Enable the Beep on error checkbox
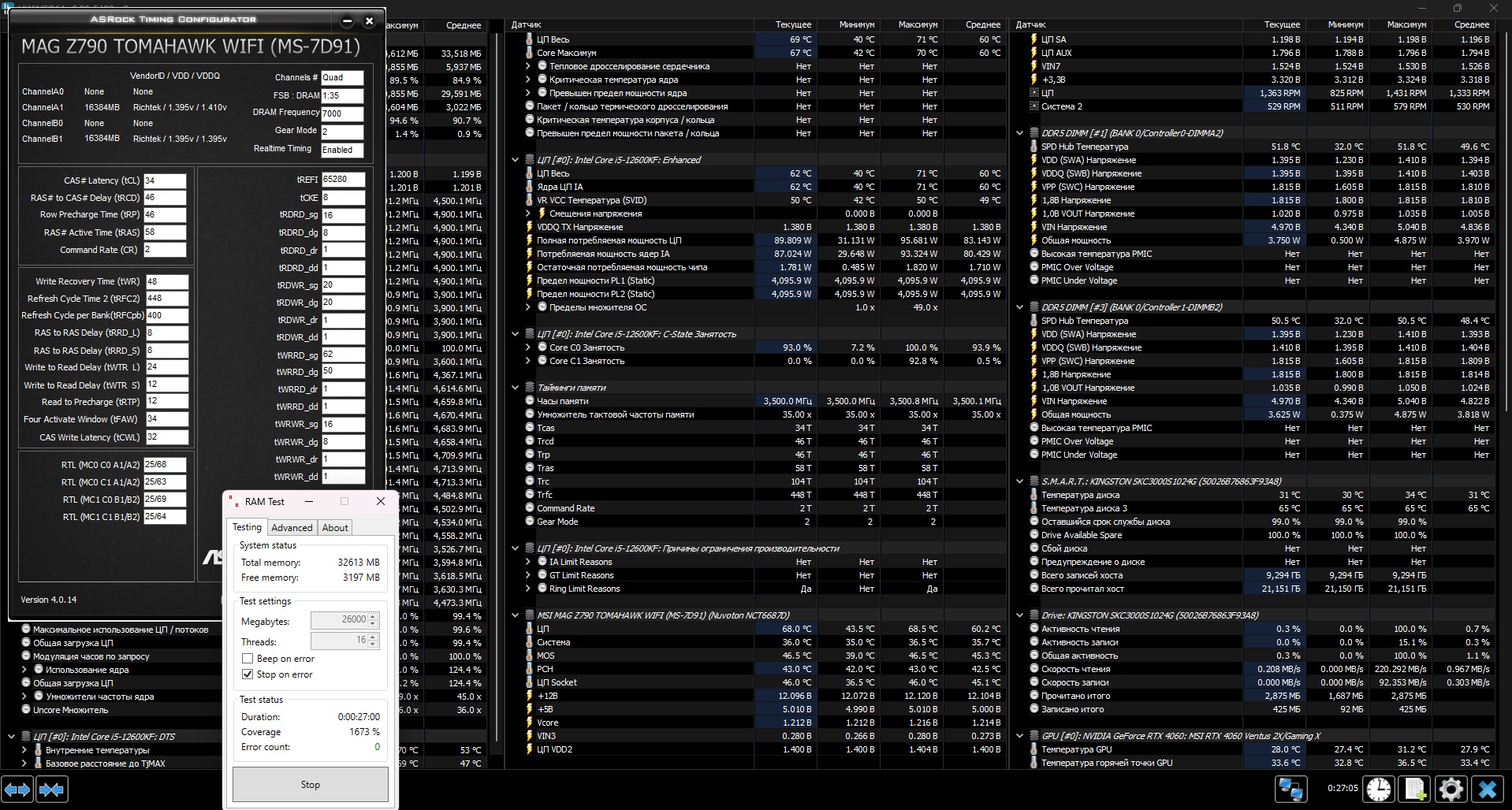 (x=248, y=659)
